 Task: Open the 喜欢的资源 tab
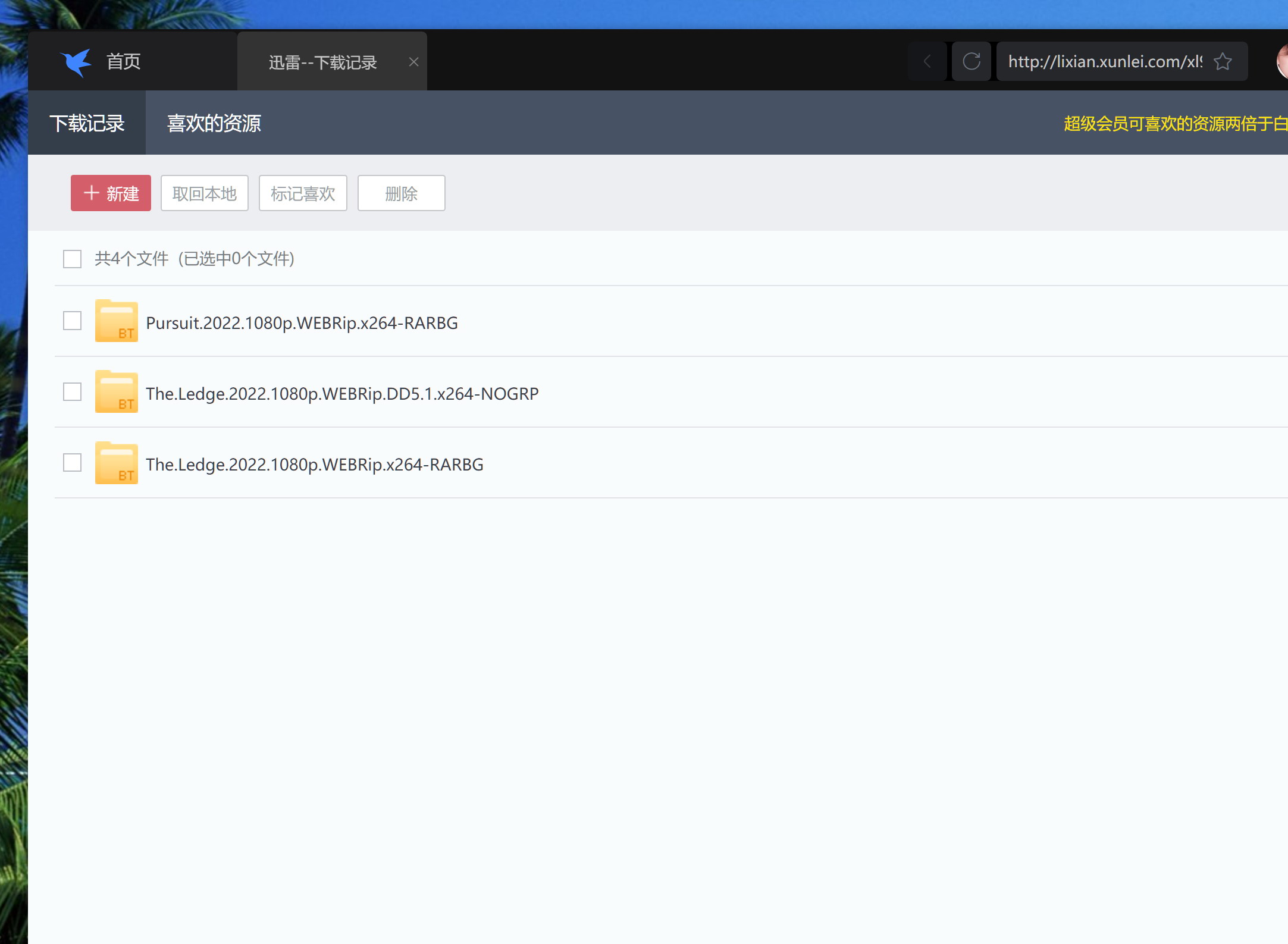[x=214, y=123]
